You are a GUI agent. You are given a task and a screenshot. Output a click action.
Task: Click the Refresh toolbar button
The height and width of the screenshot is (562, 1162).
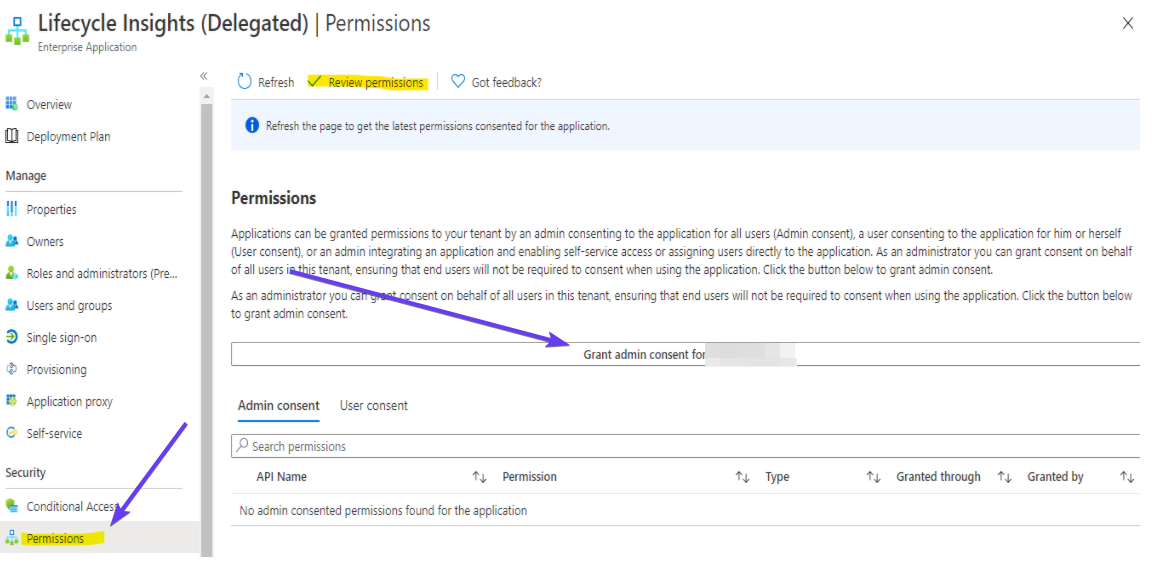(x=265, y=82)
